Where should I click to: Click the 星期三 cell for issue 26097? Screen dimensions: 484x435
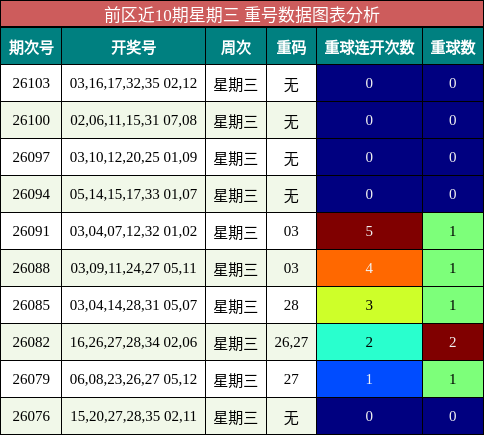[x=236, y=157]
